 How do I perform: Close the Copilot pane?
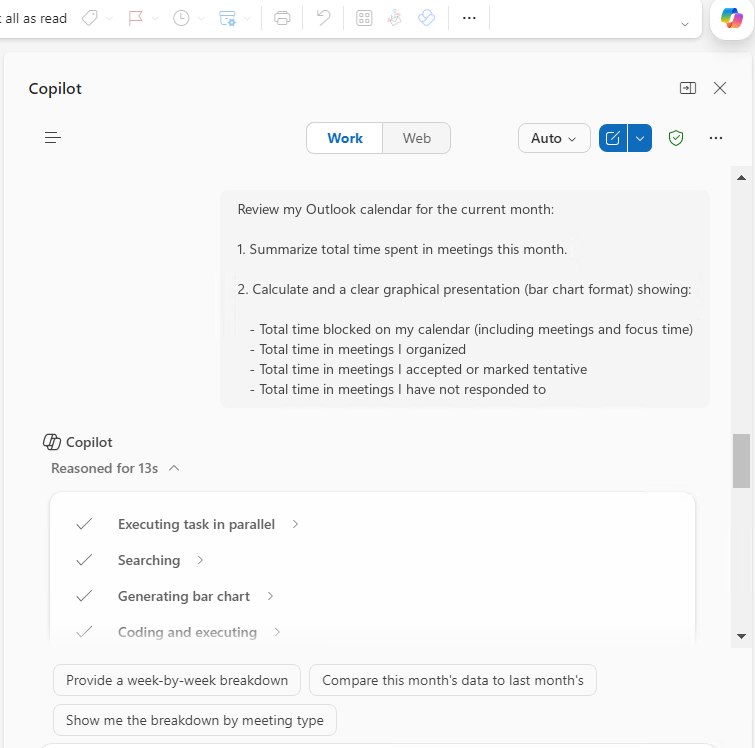[x=720, y=88]
